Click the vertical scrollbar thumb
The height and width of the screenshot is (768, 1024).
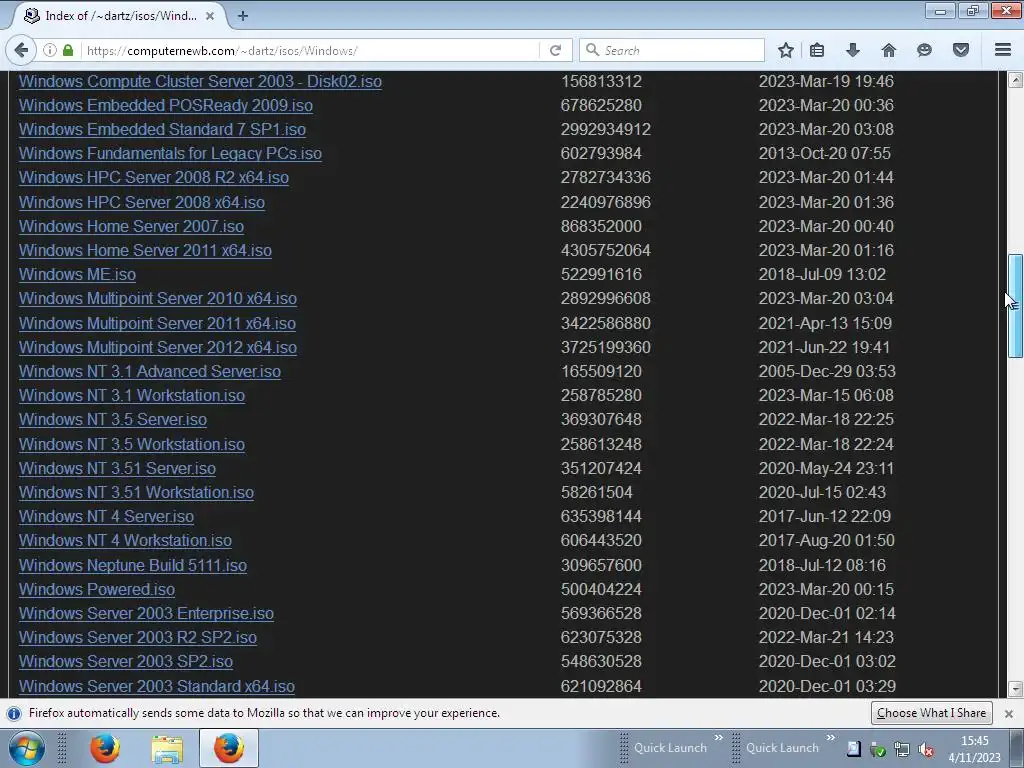[x=1015, y=306]
